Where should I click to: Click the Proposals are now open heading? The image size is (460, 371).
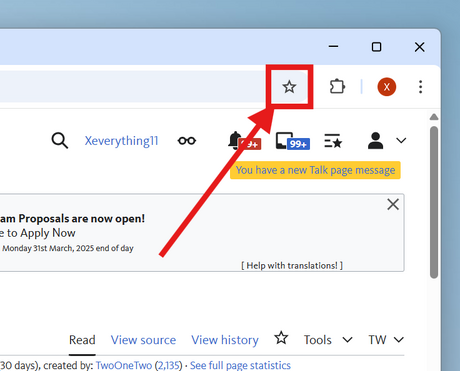tap(82, 219)
